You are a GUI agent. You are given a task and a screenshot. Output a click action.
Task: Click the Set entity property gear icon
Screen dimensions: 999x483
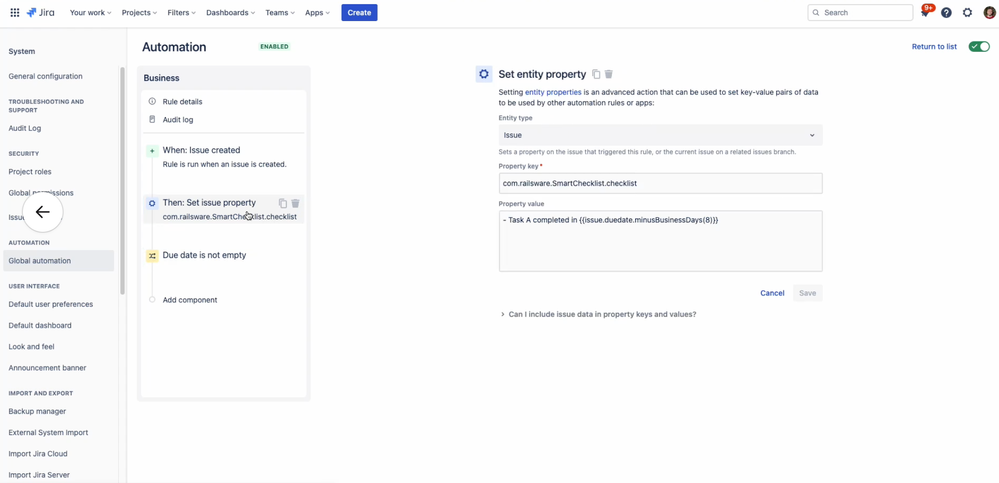[484, 74]
